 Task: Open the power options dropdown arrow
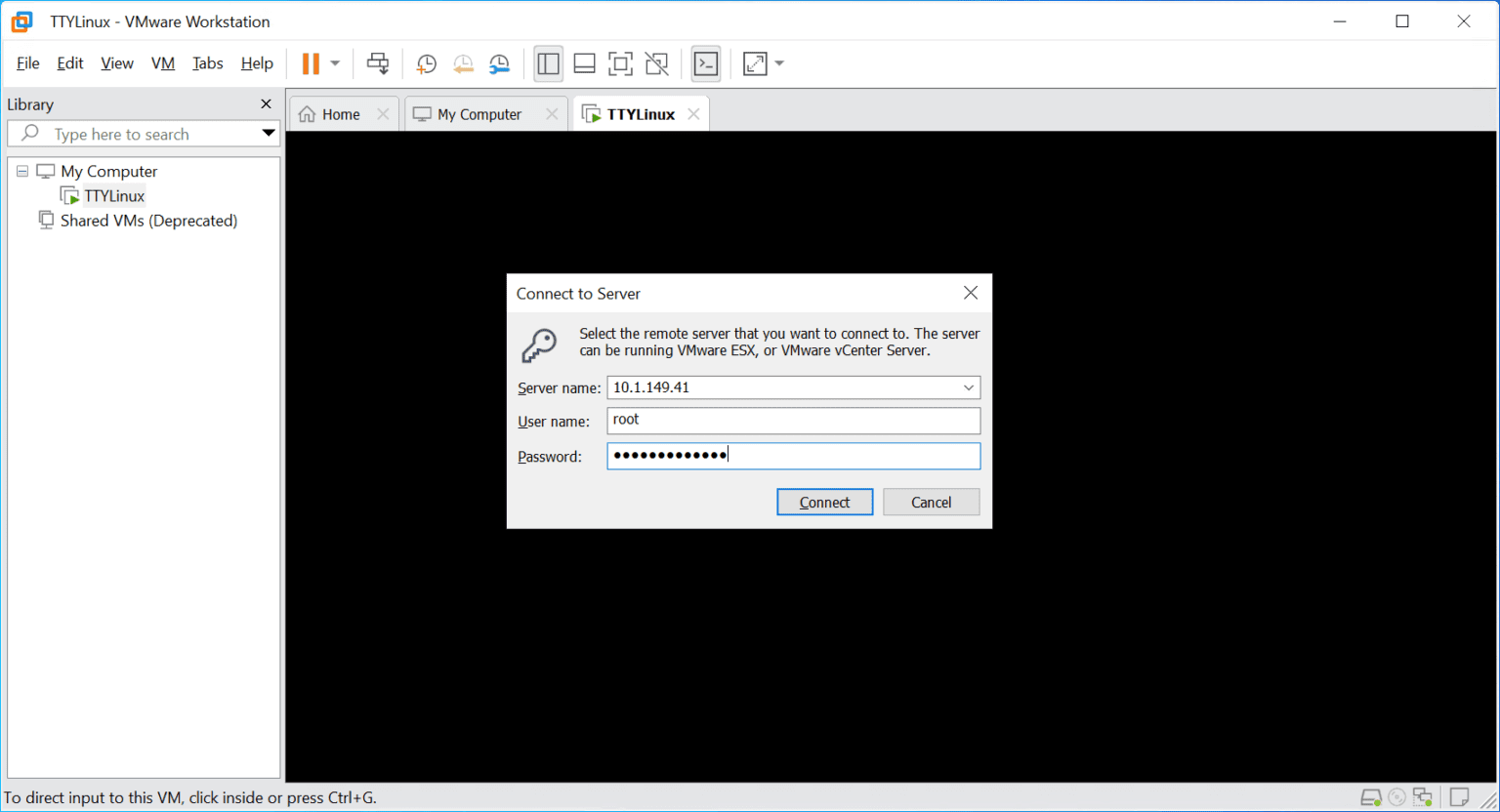tap(335, 63)
